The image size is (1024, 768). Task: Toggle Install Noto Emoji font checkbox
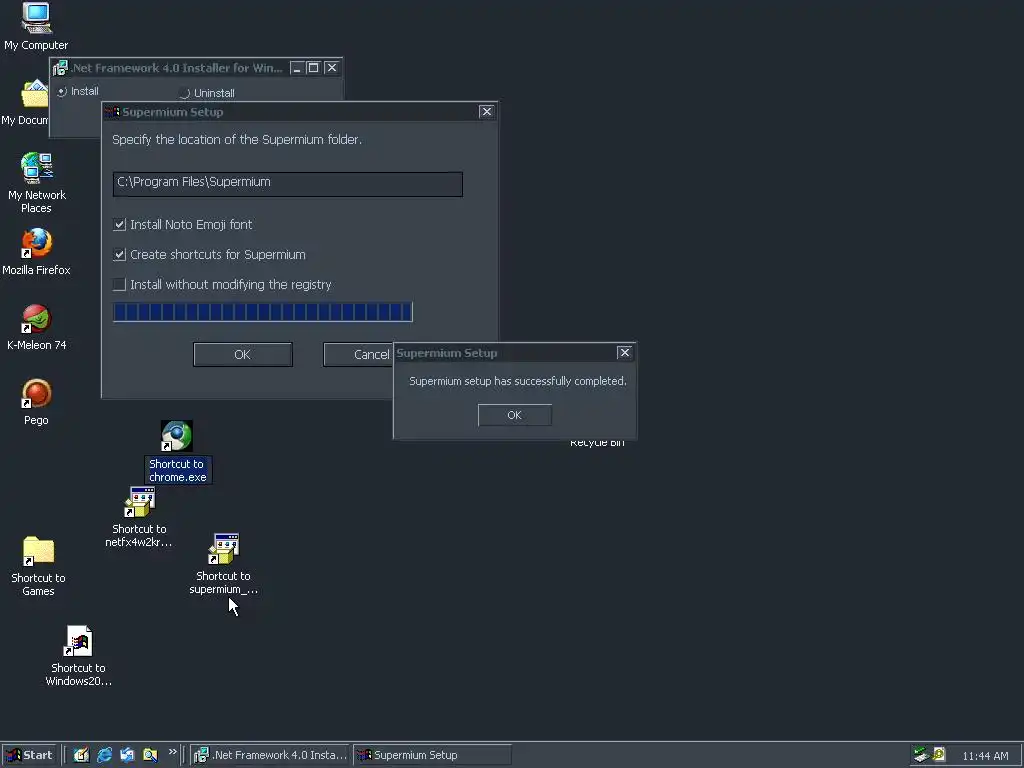pyautogui.click(x=119, y=225)
